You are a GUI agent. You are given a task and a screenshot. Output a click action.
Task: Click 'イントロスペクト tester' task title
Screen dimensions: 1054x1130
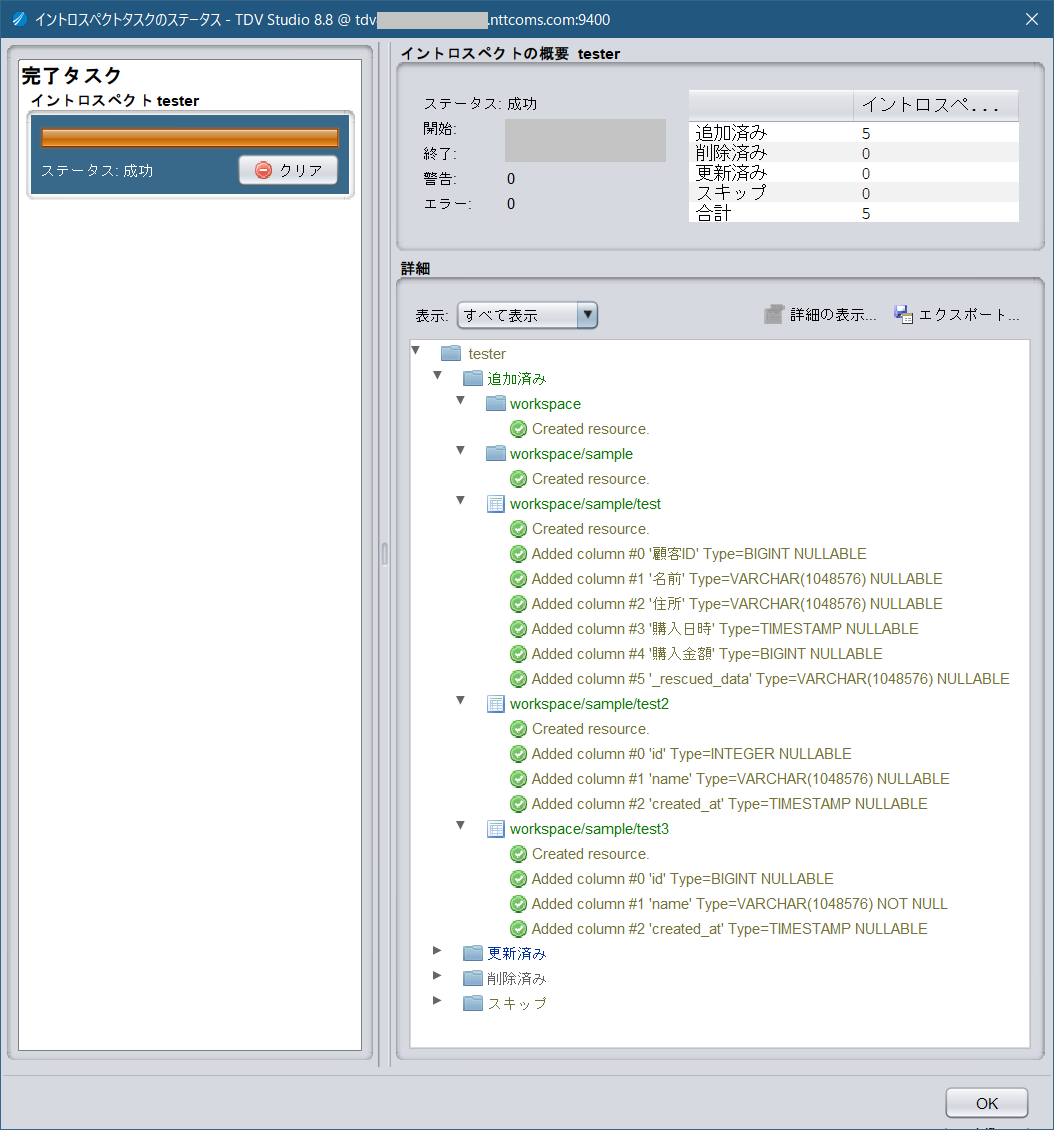tap(115, 101)
